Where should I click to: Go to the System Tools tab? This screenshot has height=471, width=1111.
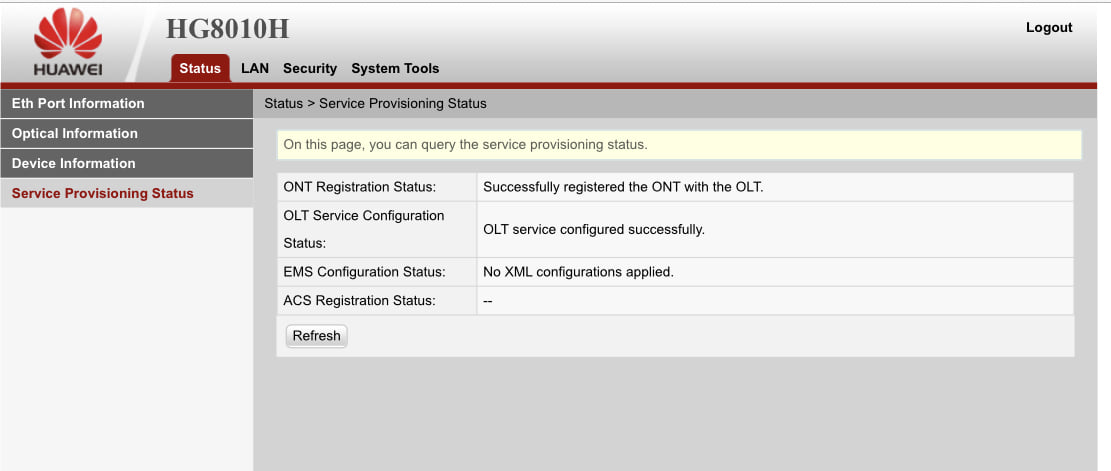click(x=395, y=69)
